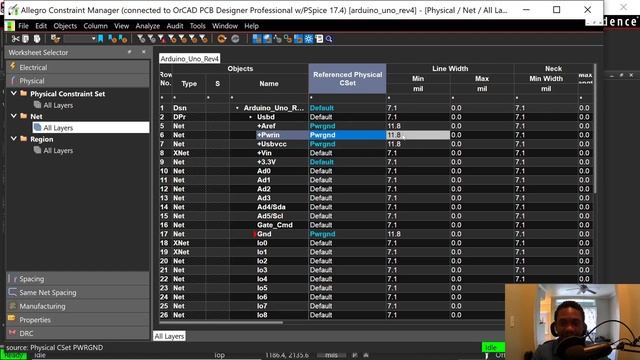Click the Paste icon in toolbar

[x=37, y=39]
